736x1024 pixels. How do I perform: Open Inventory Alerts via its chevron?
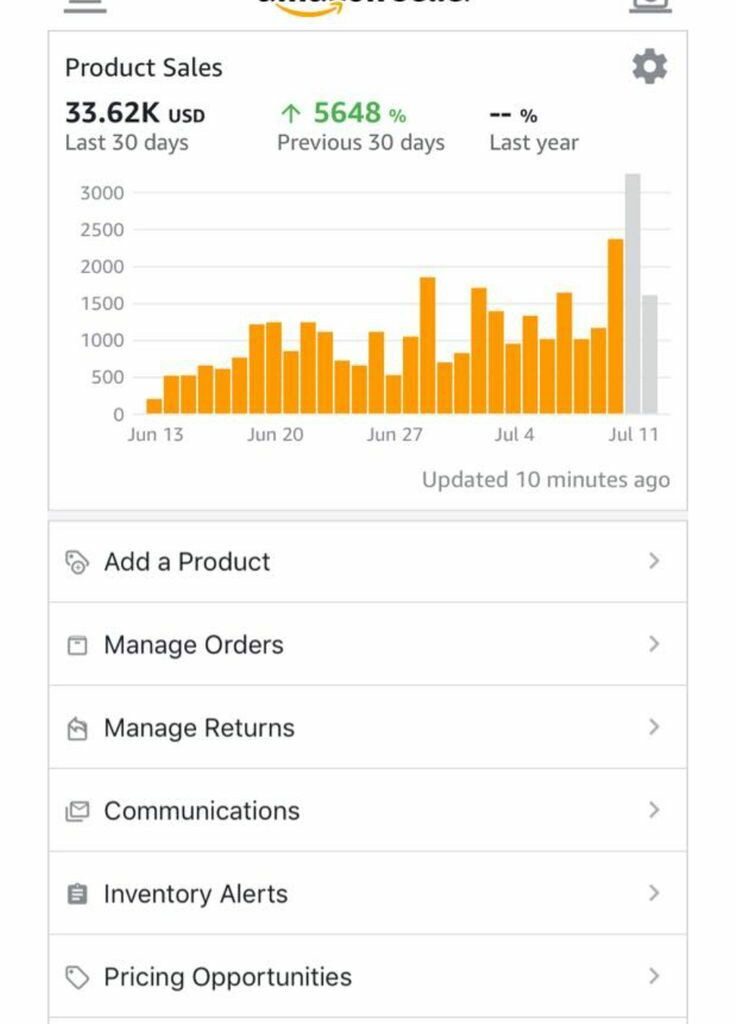click(654, 893)
